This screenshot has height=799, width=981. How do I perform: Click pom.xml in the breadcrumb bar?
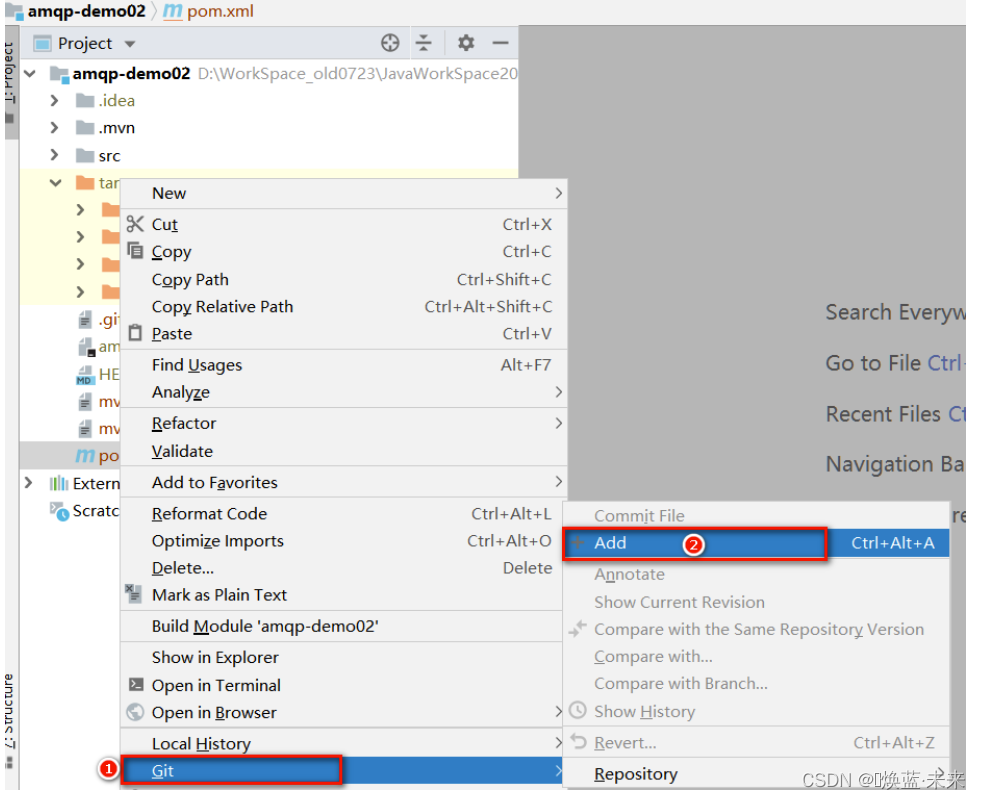(x=219, y=12)
